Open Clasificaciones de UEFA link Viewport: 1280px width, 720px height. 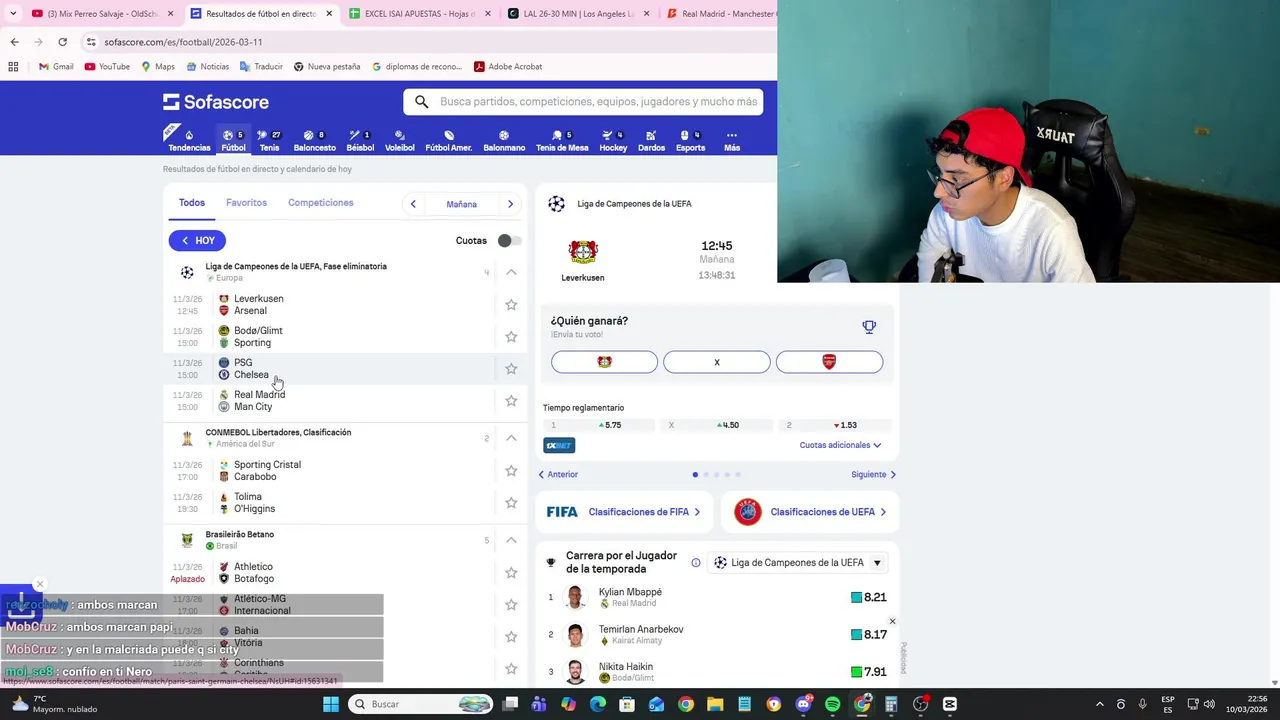coord(809,512)
